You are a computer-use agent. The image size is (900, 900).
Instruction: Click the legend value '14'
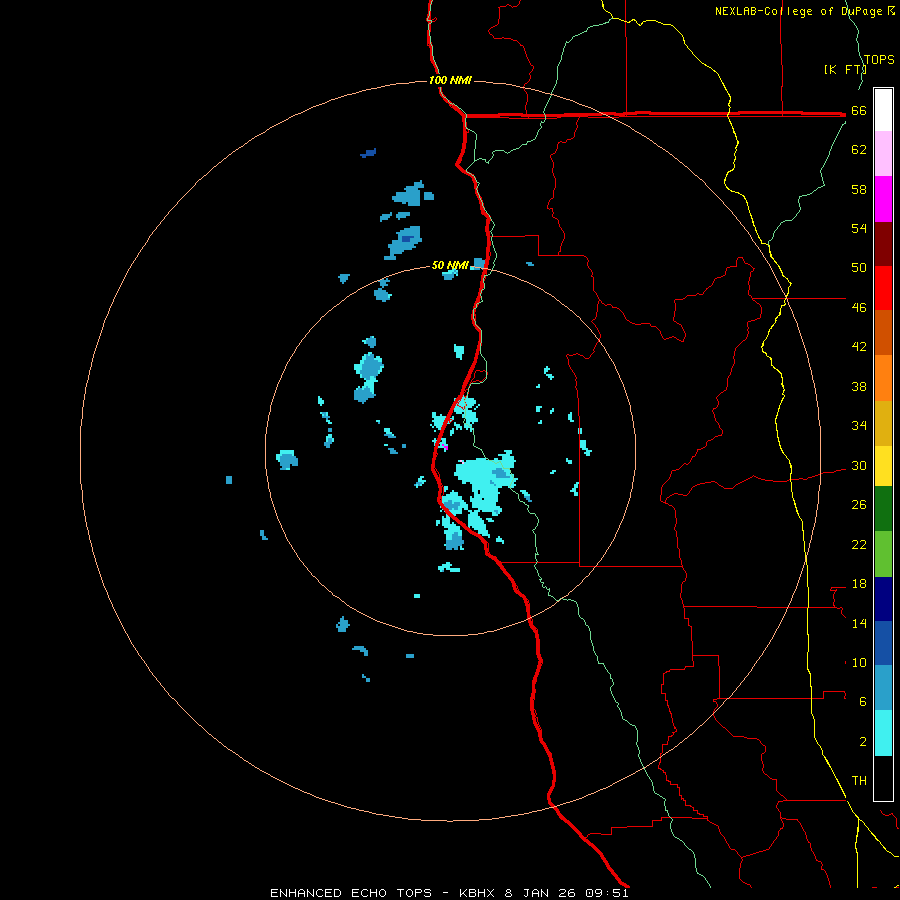click(x=859, y=623)
